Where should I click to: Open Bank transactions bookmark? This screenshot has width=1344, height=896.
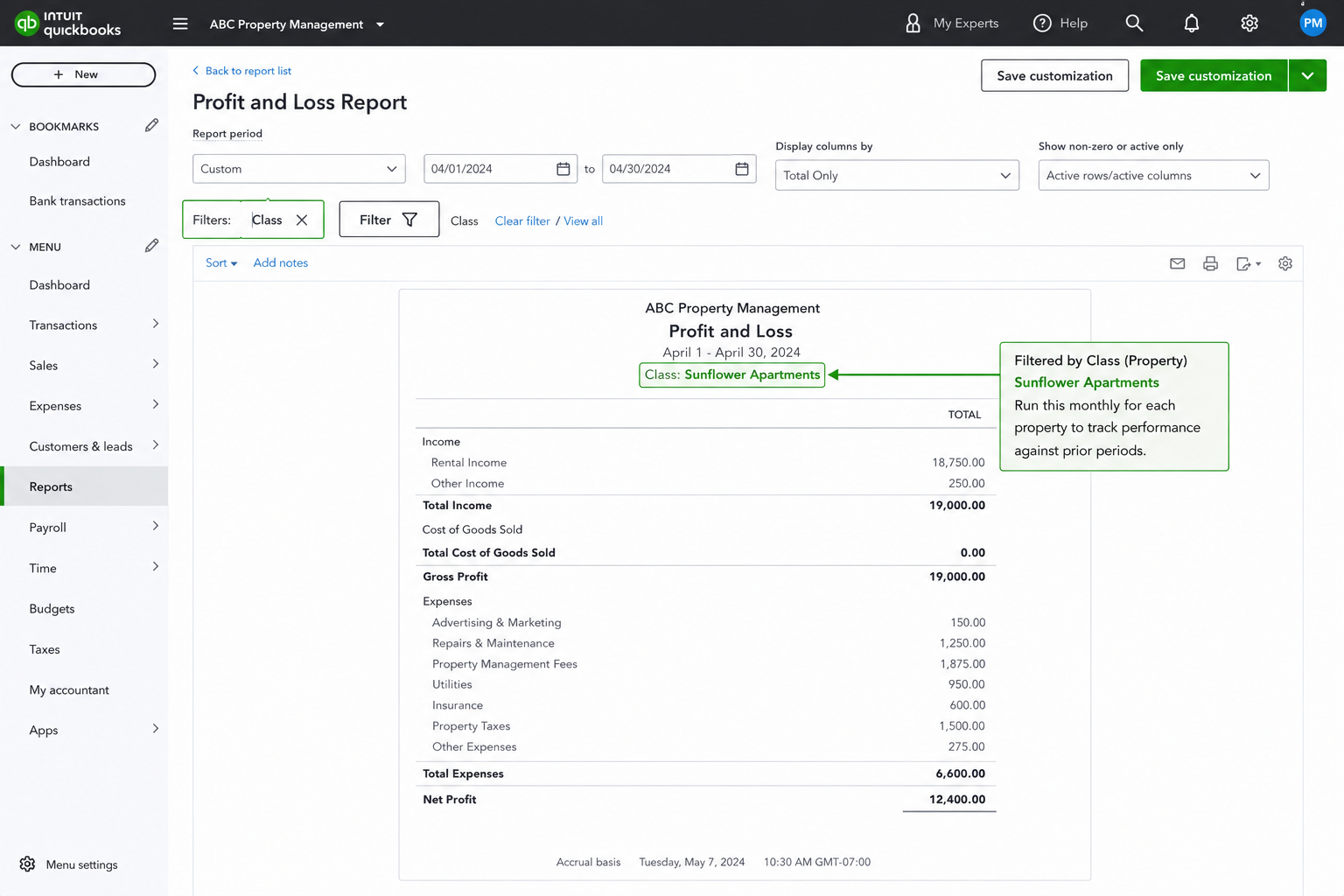[x=77, y=201]
